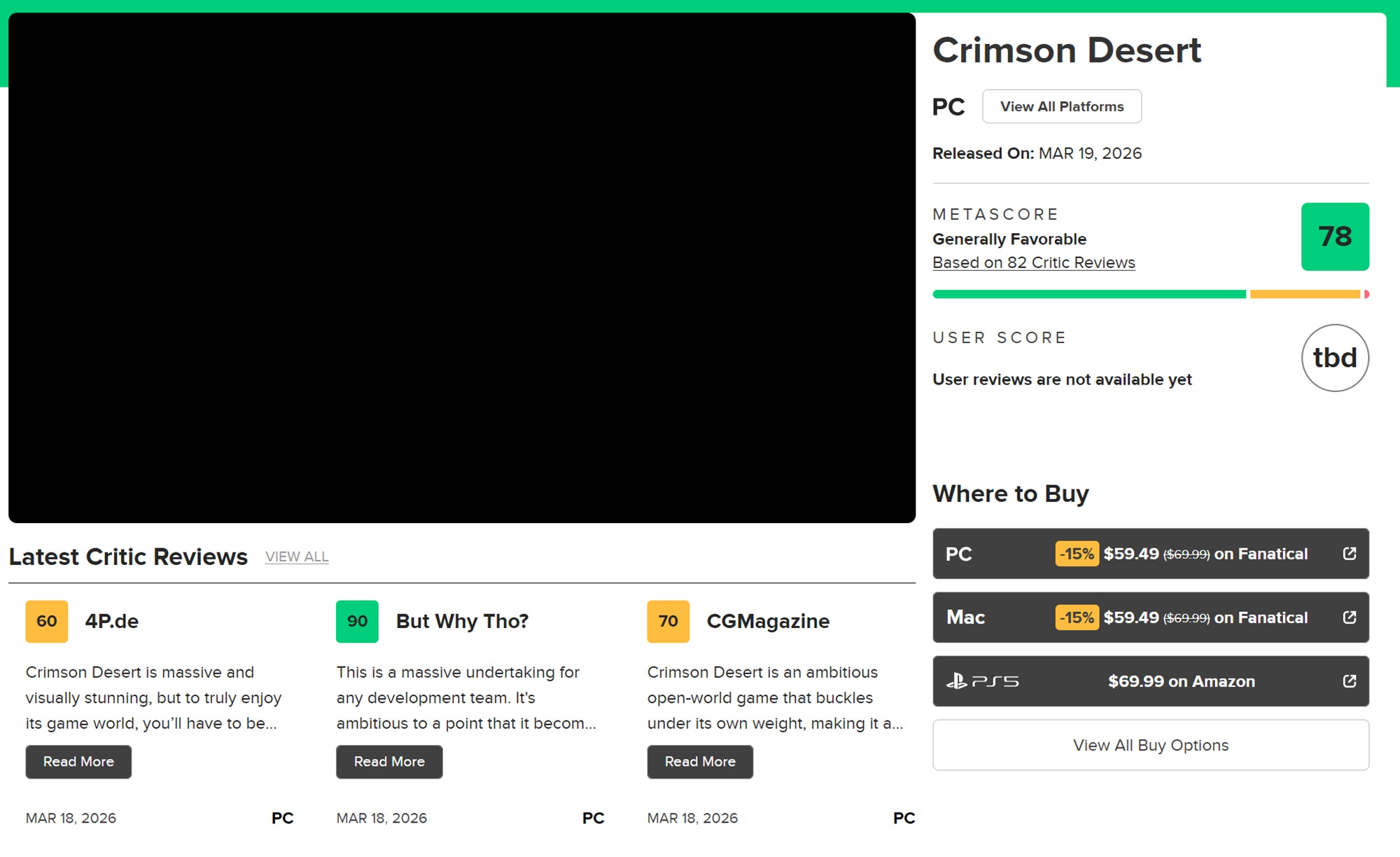Click VIEW ALL critic reviews link
The height and width of the screenshot is (857, 1400).
click(297, 557)
